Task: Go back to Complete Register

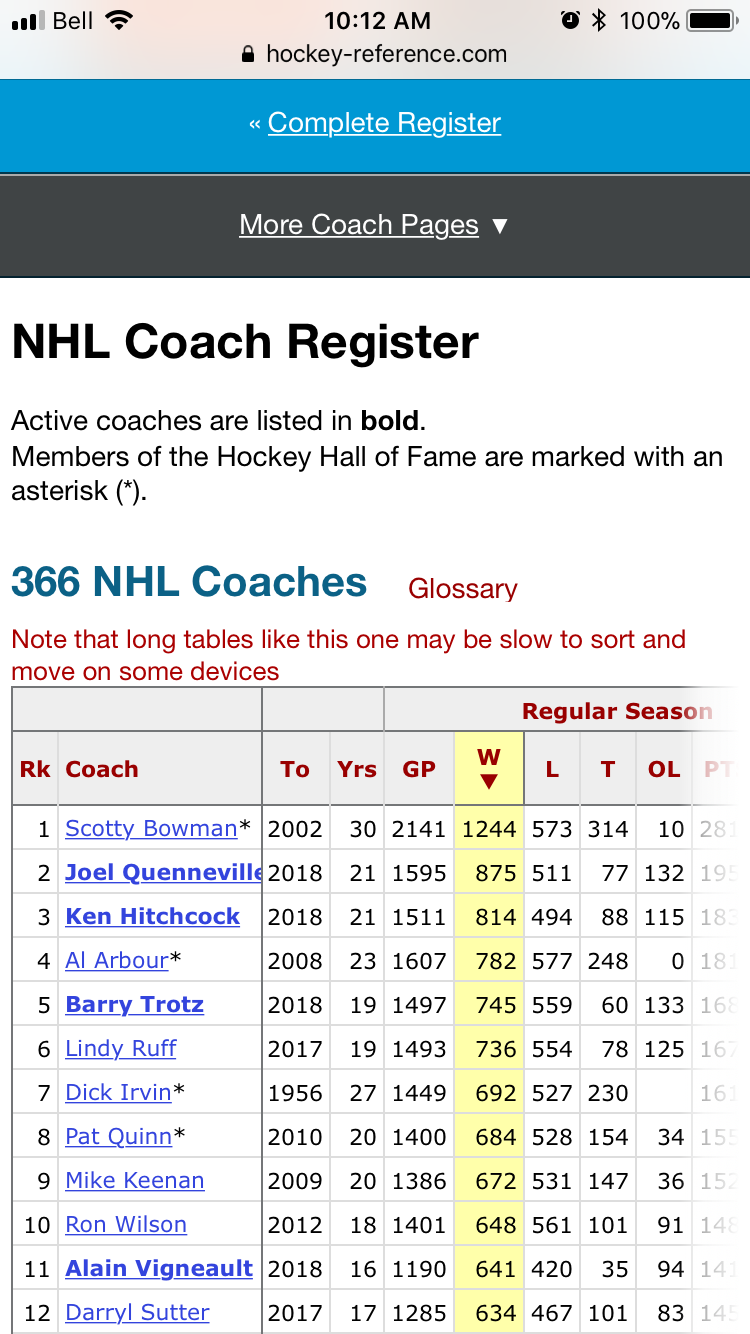Action: 384,123
